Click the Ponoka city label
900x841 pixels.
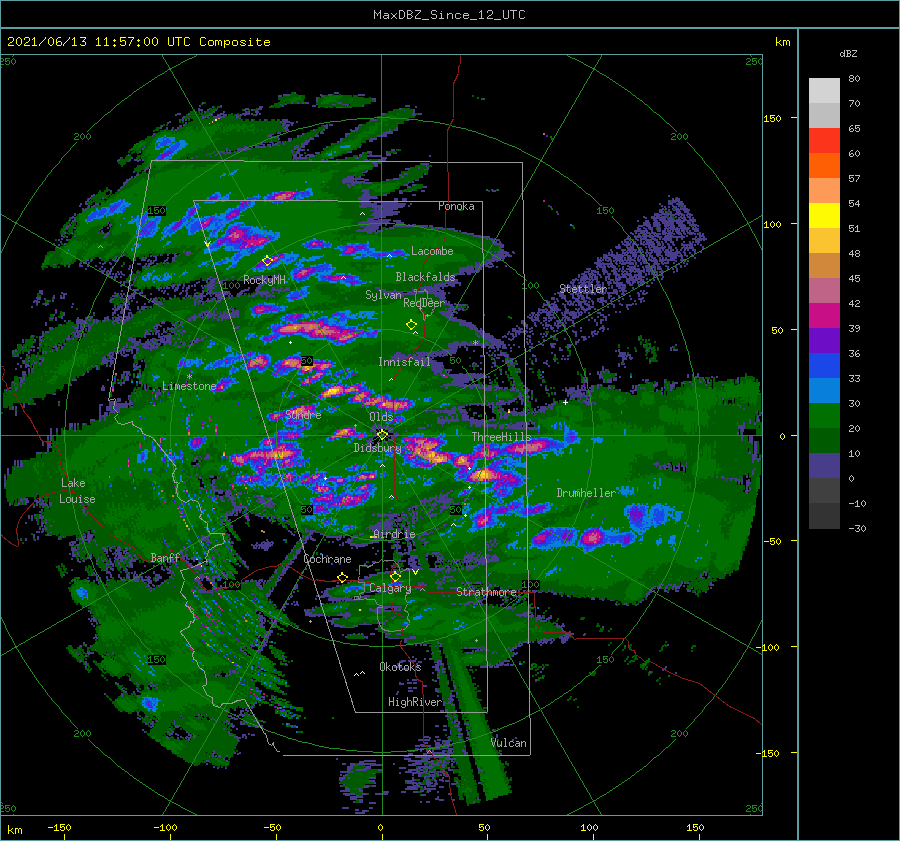456,206
